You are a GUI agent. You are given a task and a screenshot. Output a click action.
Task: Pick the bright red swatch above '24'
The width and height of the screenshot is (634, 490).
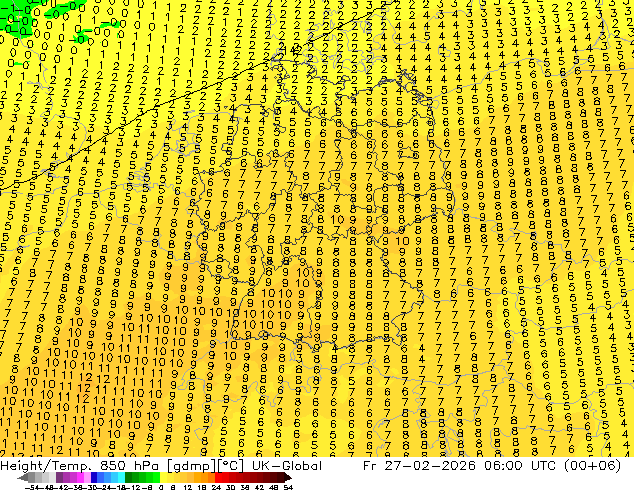(x=218, y=477)
